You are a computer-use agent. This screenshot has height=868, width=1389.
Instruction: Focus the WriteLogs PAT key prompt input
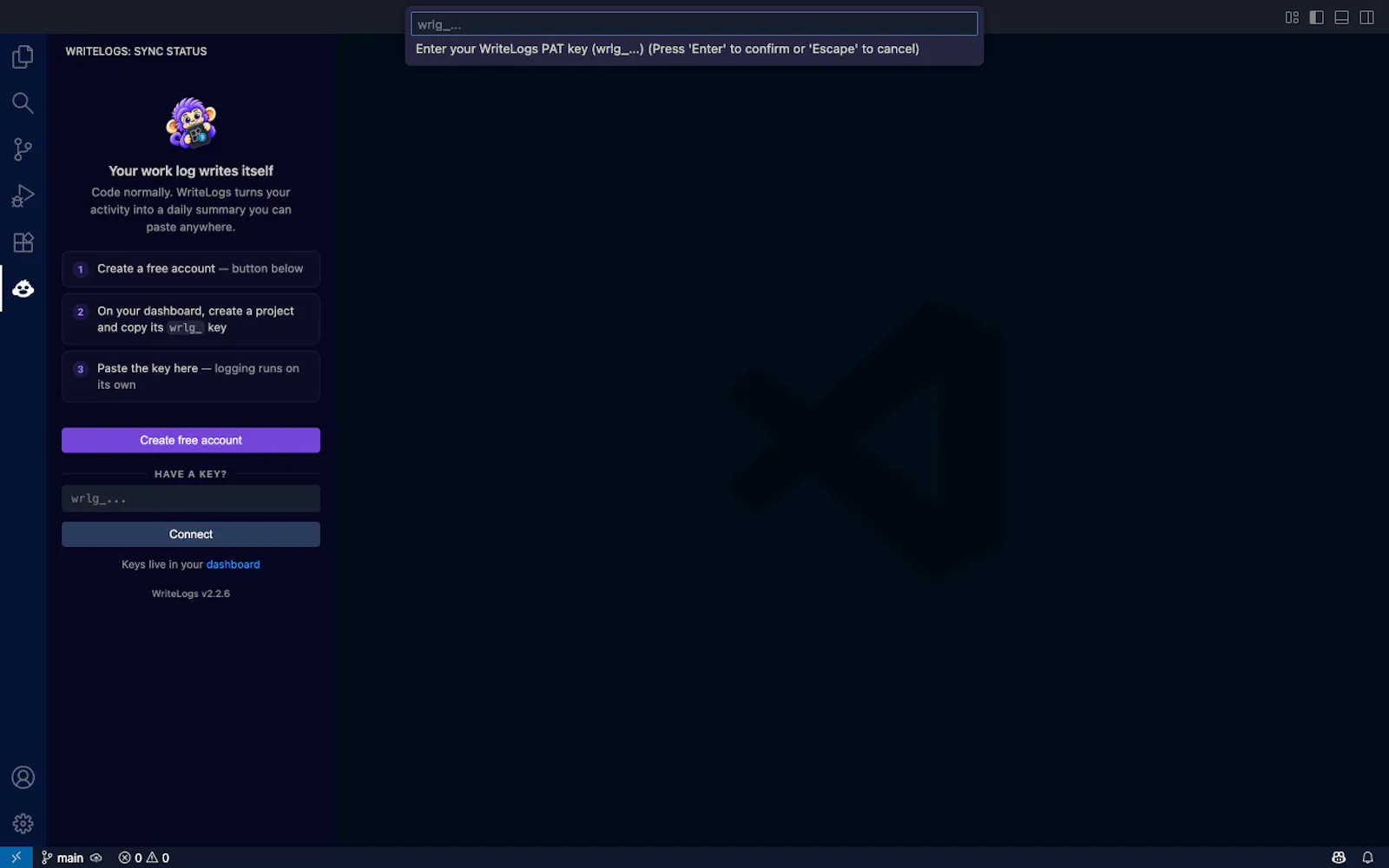pyautogui.click(x=694, y=24)
